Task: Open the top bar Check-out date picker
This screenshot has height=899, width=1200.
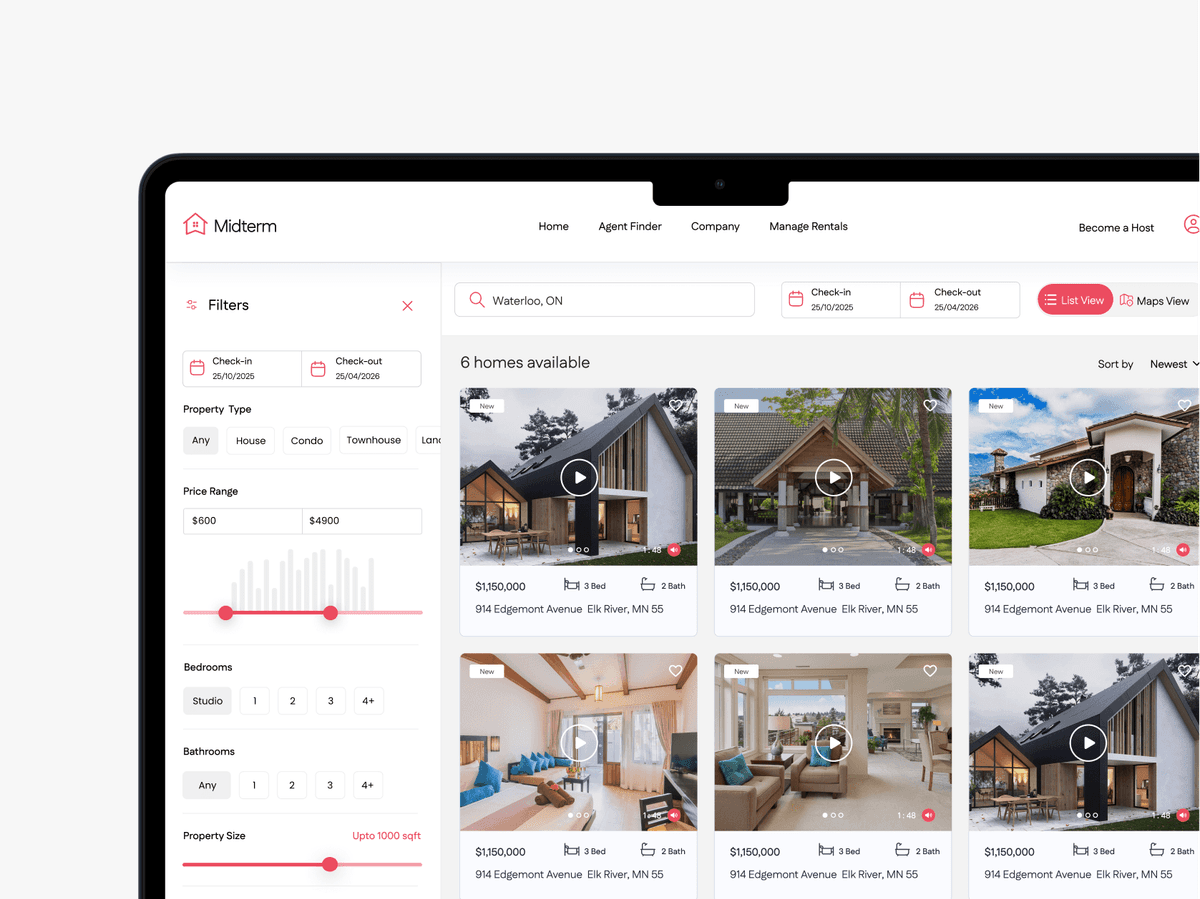Action: pos(959,300)
